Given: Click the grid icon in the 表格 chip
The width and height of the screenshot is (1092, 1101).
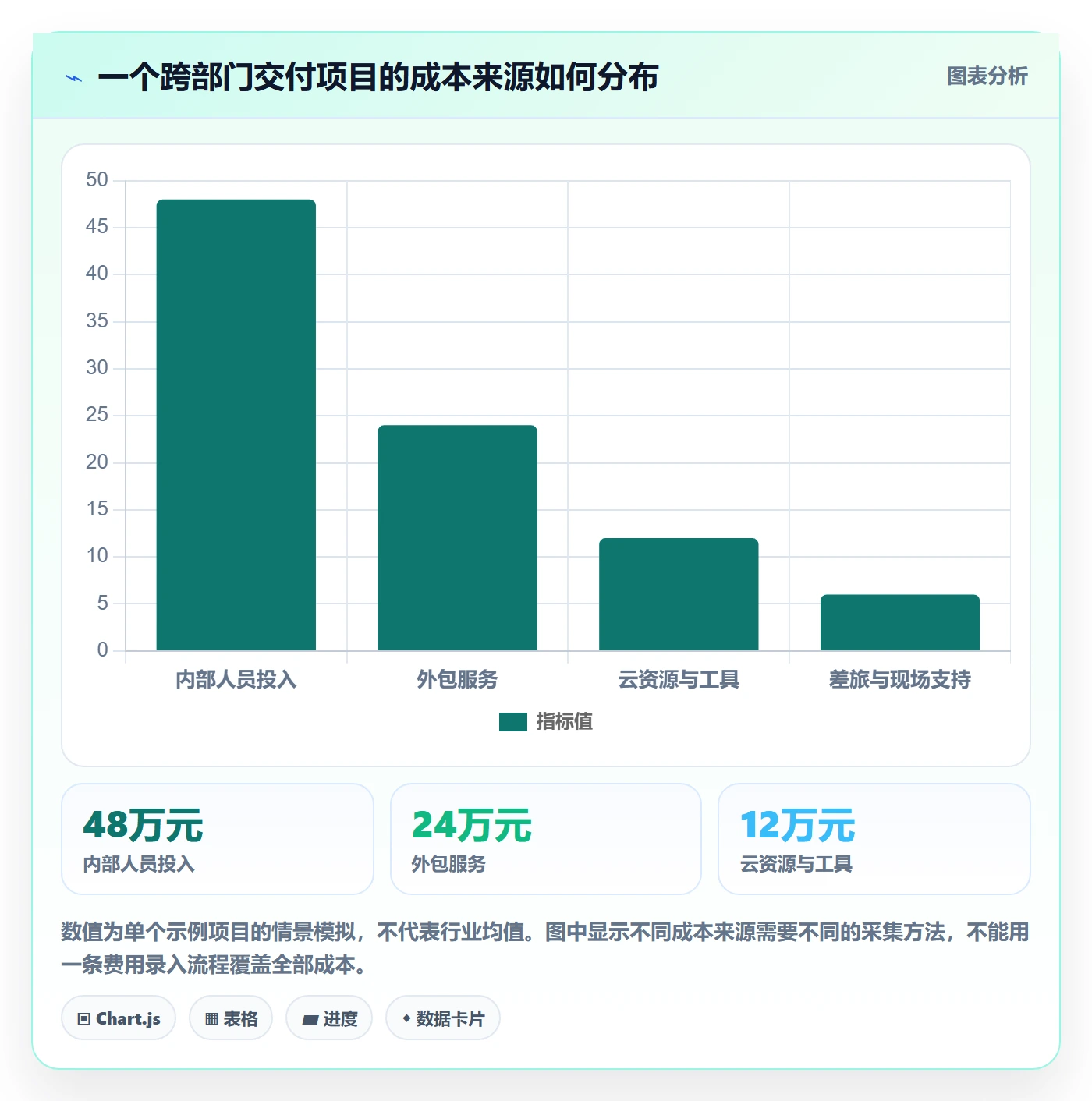Looking at the screenshot, I should (211, 1019).
